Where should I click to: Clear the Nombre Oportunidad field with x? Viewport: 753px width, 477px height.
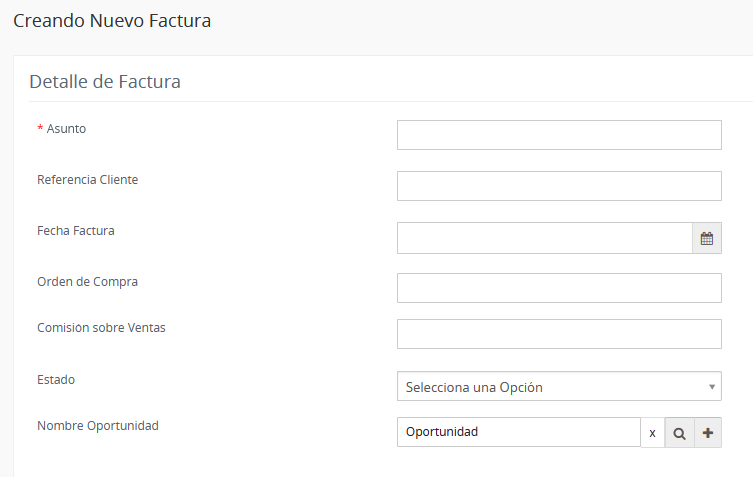coord(652,433)
